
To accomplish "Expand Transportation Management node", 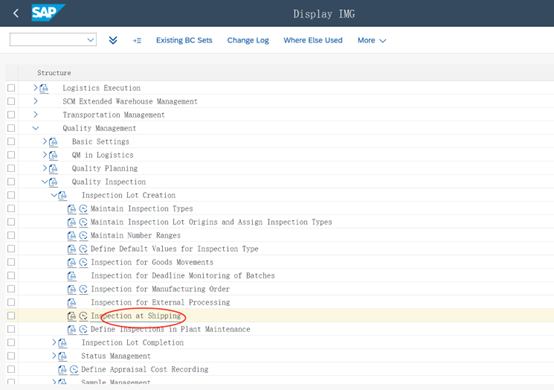I will 35,114.
